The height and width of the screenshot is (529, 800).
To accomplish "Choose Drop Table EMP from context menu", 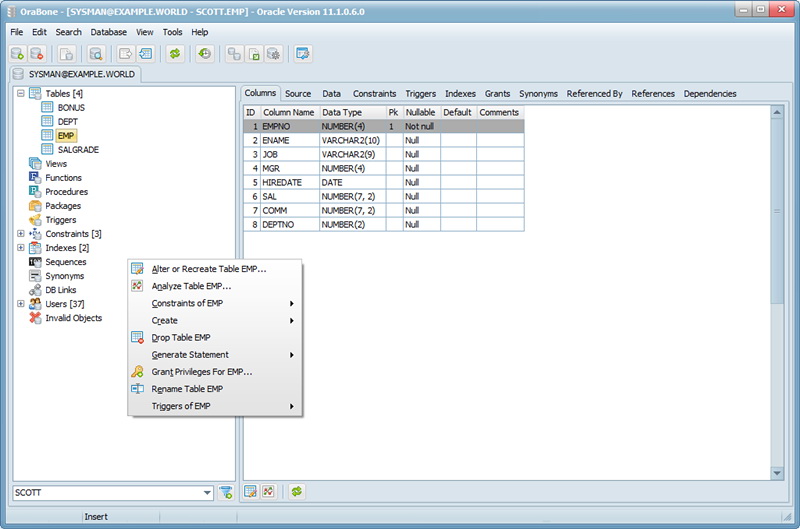I will (x=181, y=338).
